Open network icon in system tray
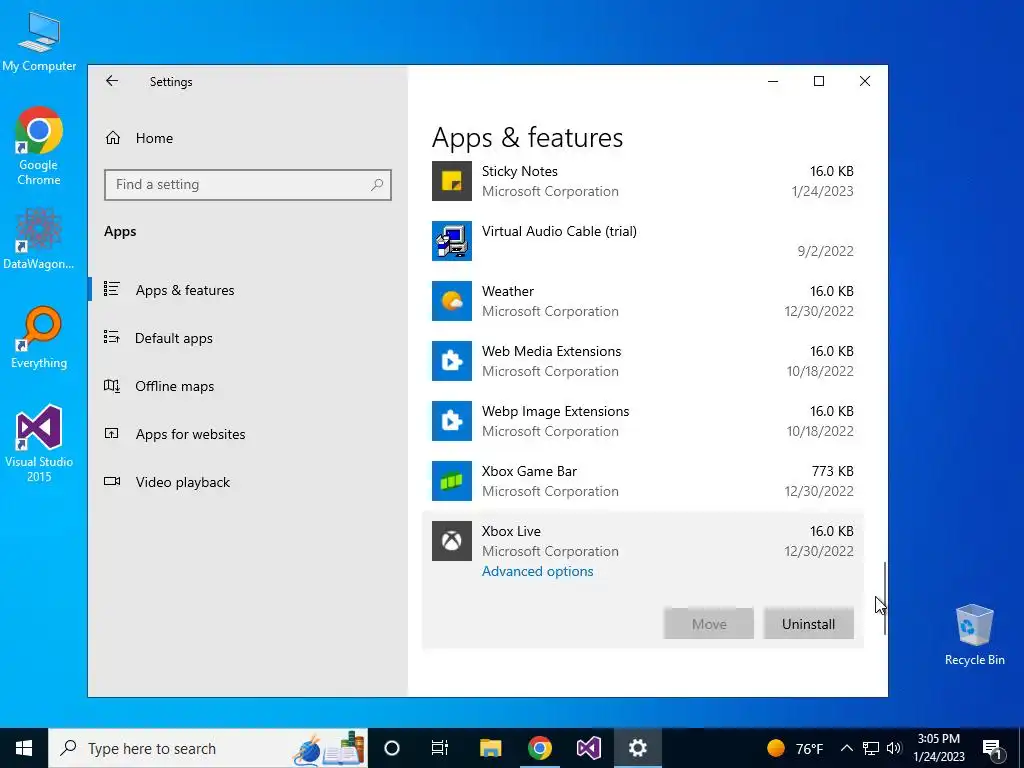 coord(871,748)
